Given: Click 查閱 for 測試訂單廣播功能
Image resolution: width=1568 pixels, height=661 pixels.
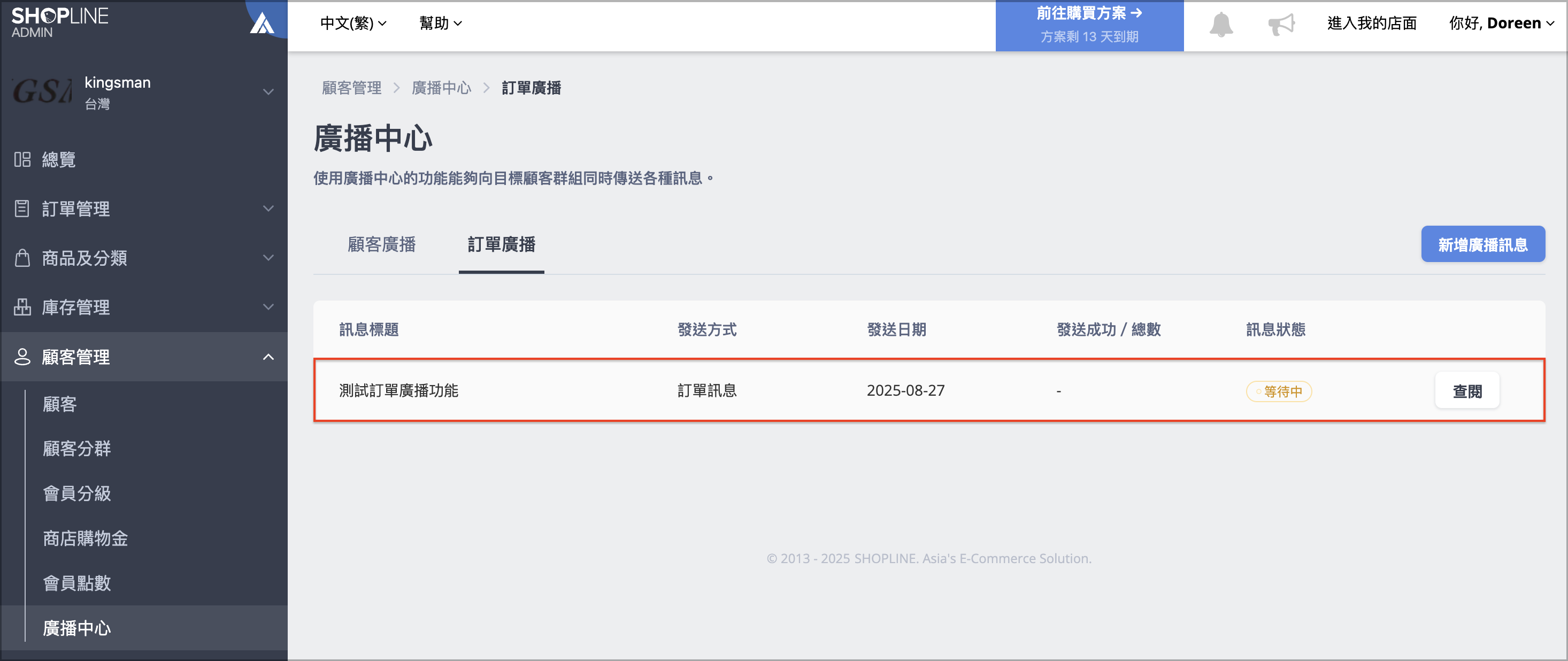Looking at the screenshot, I should 1467,391.
